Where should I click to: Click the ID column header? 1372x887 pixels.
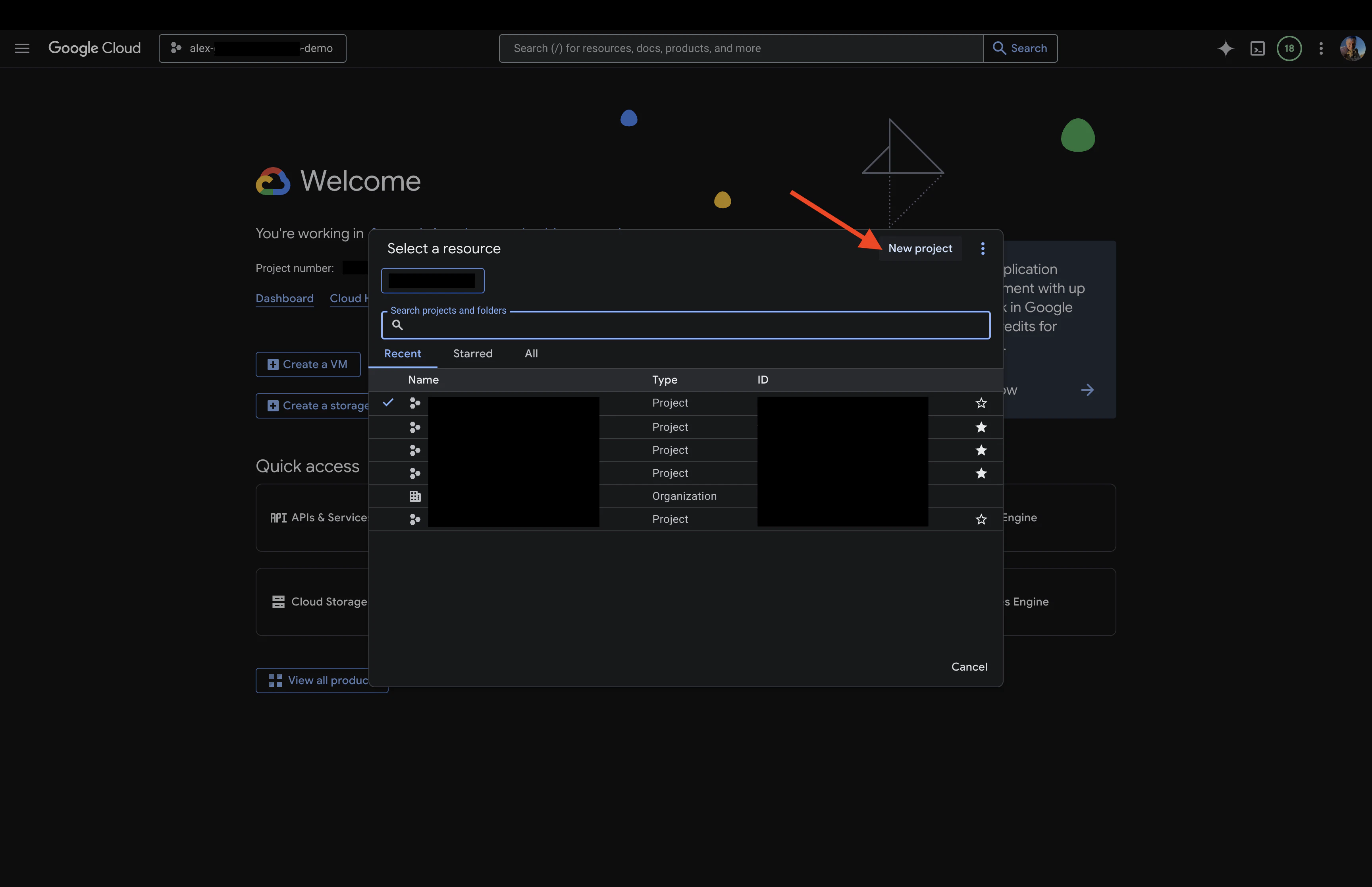pyautogui.click(x=762, y=380)
